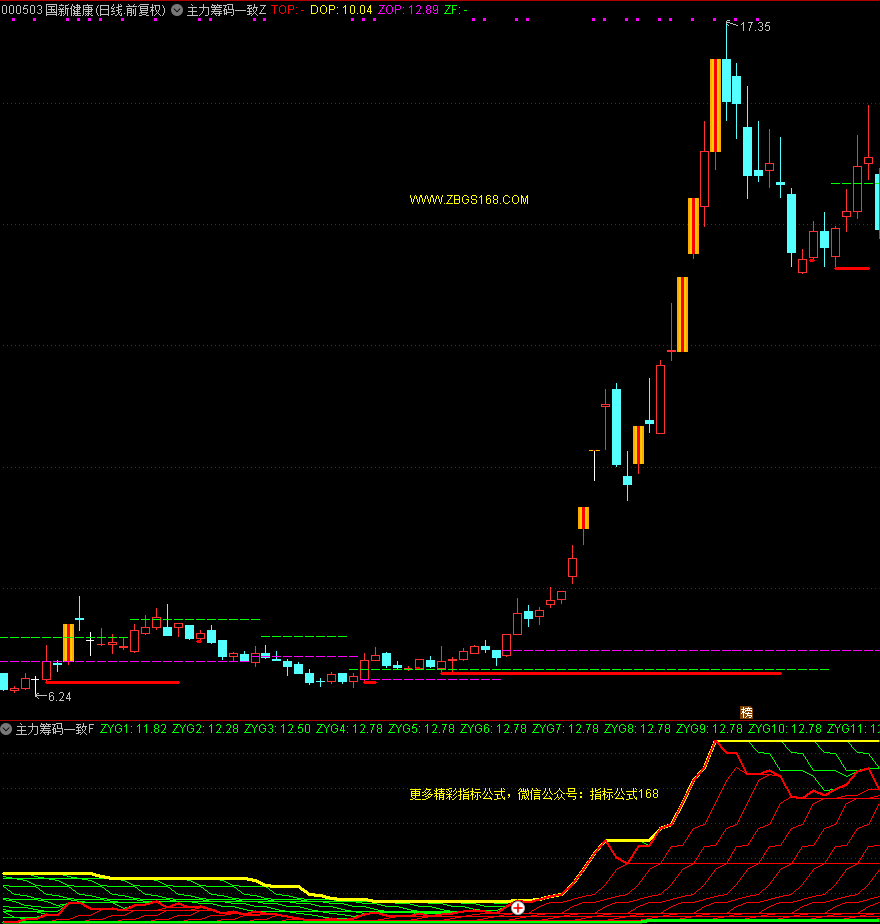Image resolution: width=880 pixels, height=924 pixels.
Task: Click the 主力筹码一致Z indicator name
Action: (226, 10)
